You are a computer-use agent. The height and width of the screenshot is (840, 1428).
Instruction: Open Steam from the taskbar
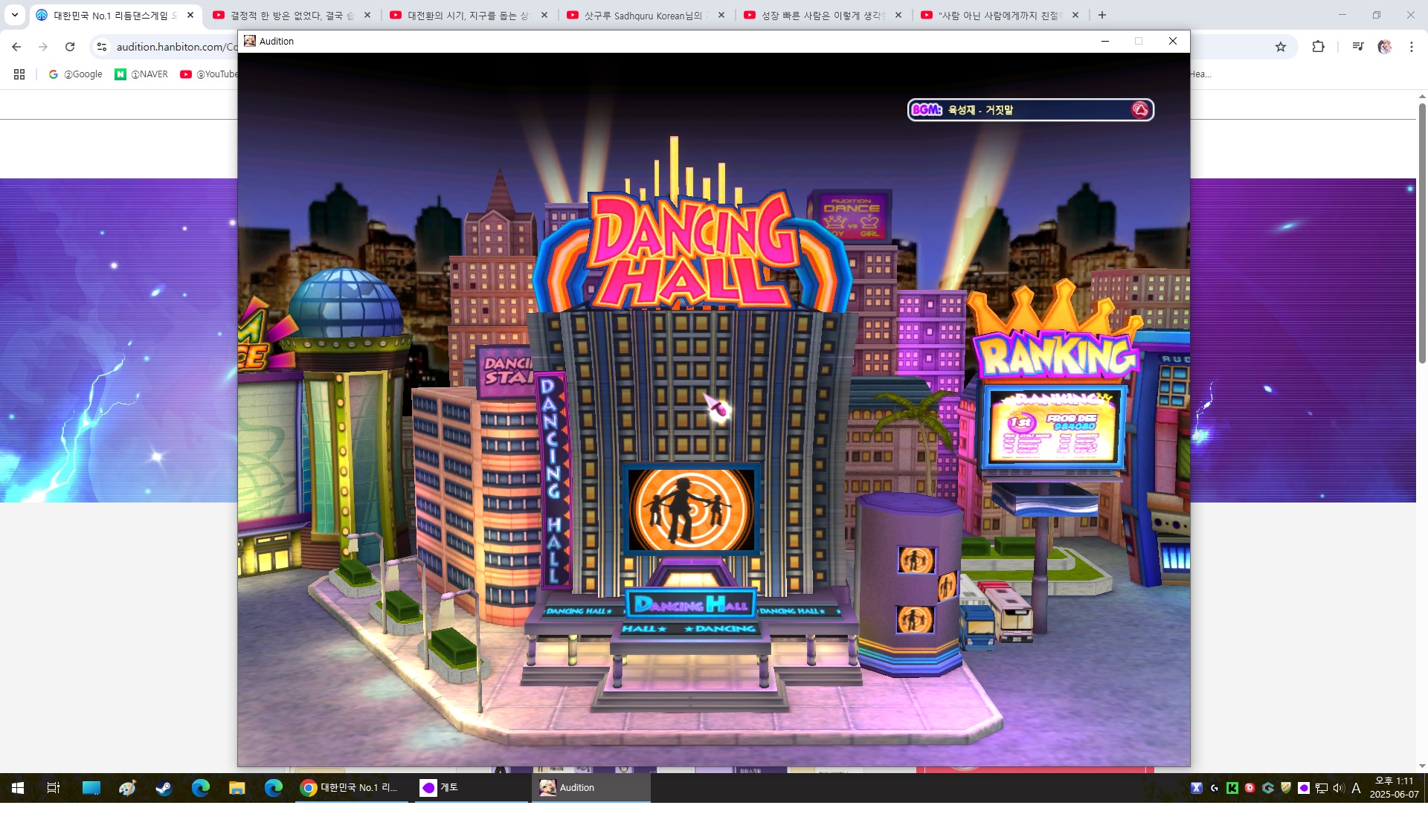pyautogui.click(x=164, y=788)
